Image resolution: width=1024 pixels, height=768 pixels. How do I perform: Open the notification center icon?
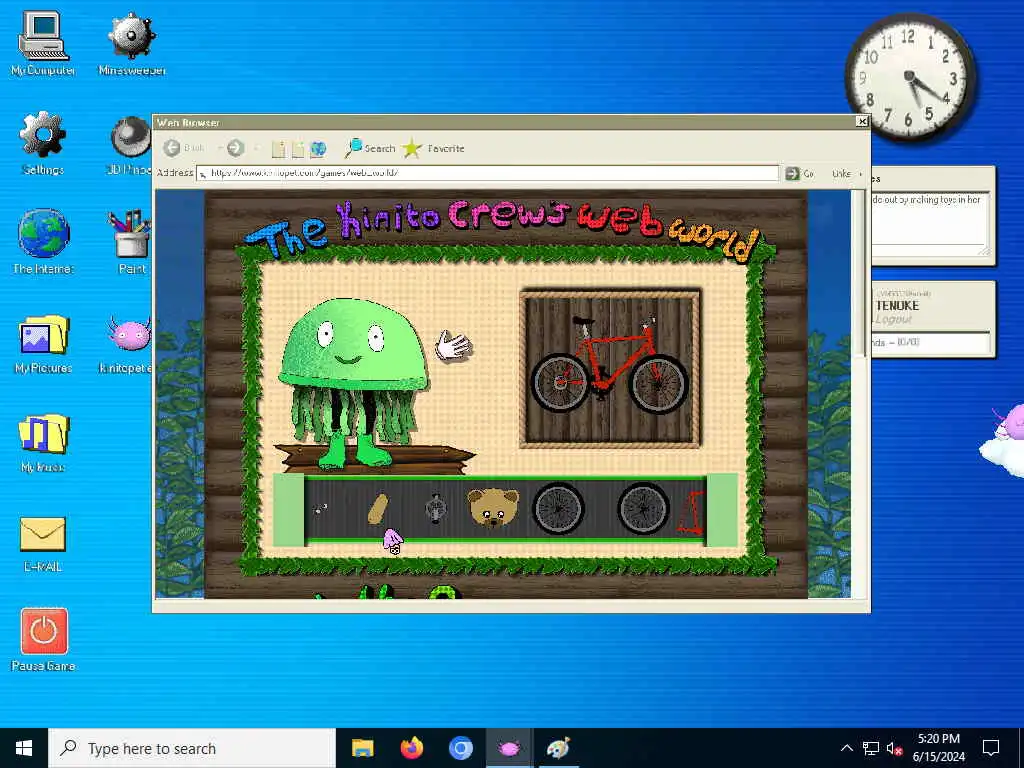(x=991, y=748)
